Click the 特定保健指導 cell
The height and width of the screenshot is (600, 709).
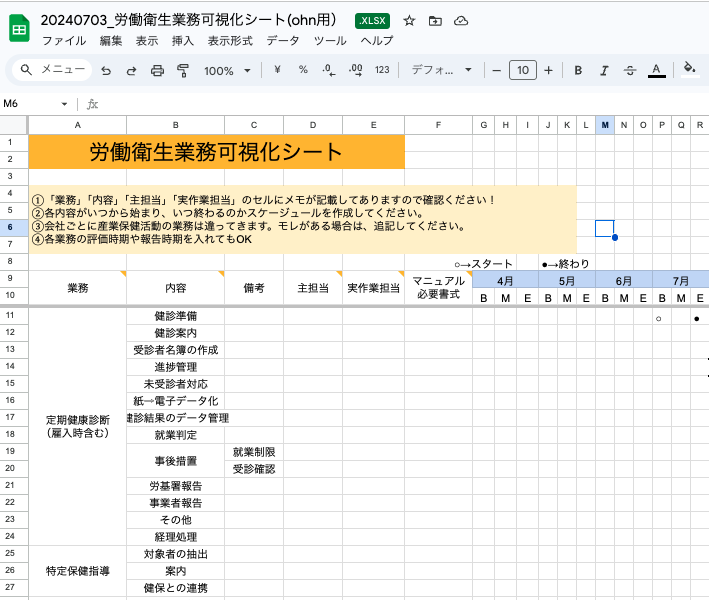coord(78,571)
